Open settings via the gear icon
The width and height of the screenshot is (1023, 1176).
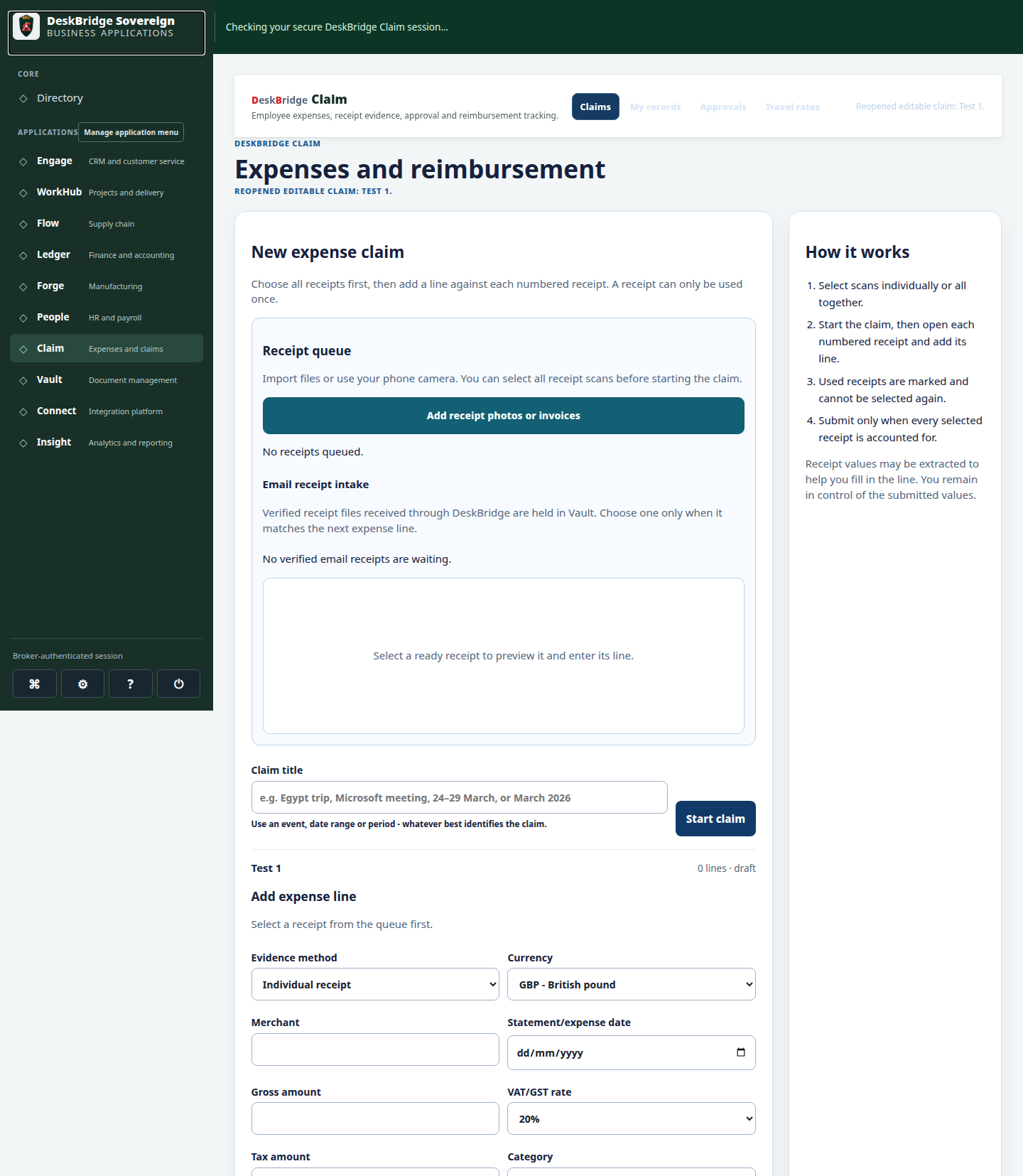[82, 684]
